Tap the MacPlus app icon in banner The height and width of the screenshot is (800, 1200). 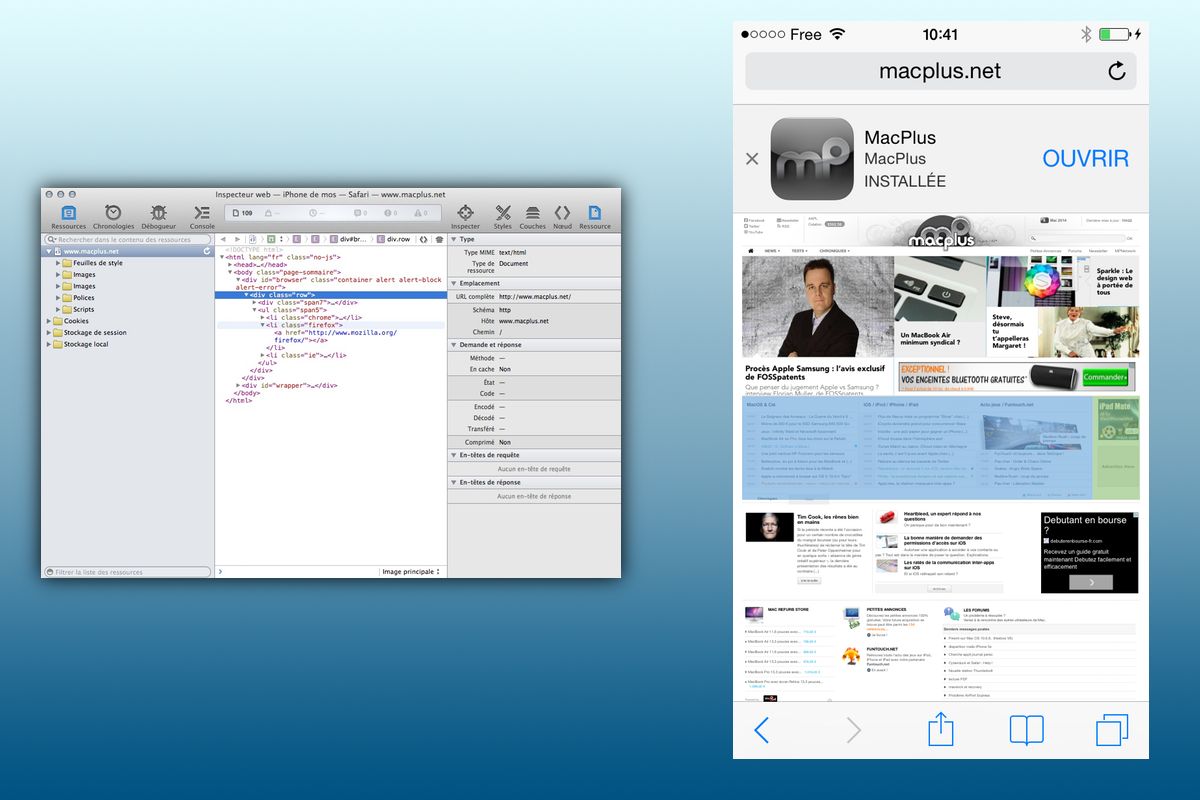[810, 159]
